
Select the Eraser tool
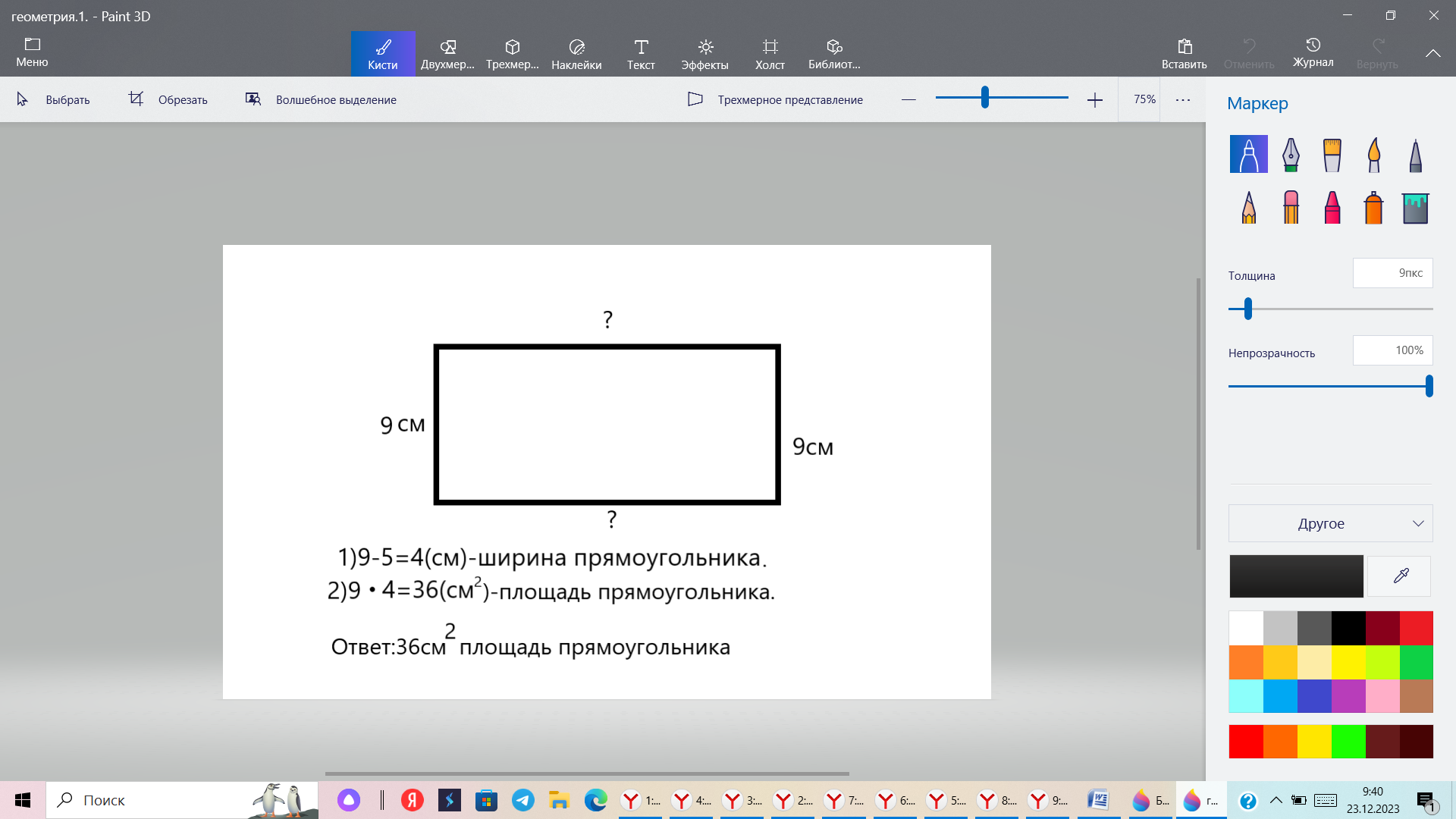(1291, 207)
